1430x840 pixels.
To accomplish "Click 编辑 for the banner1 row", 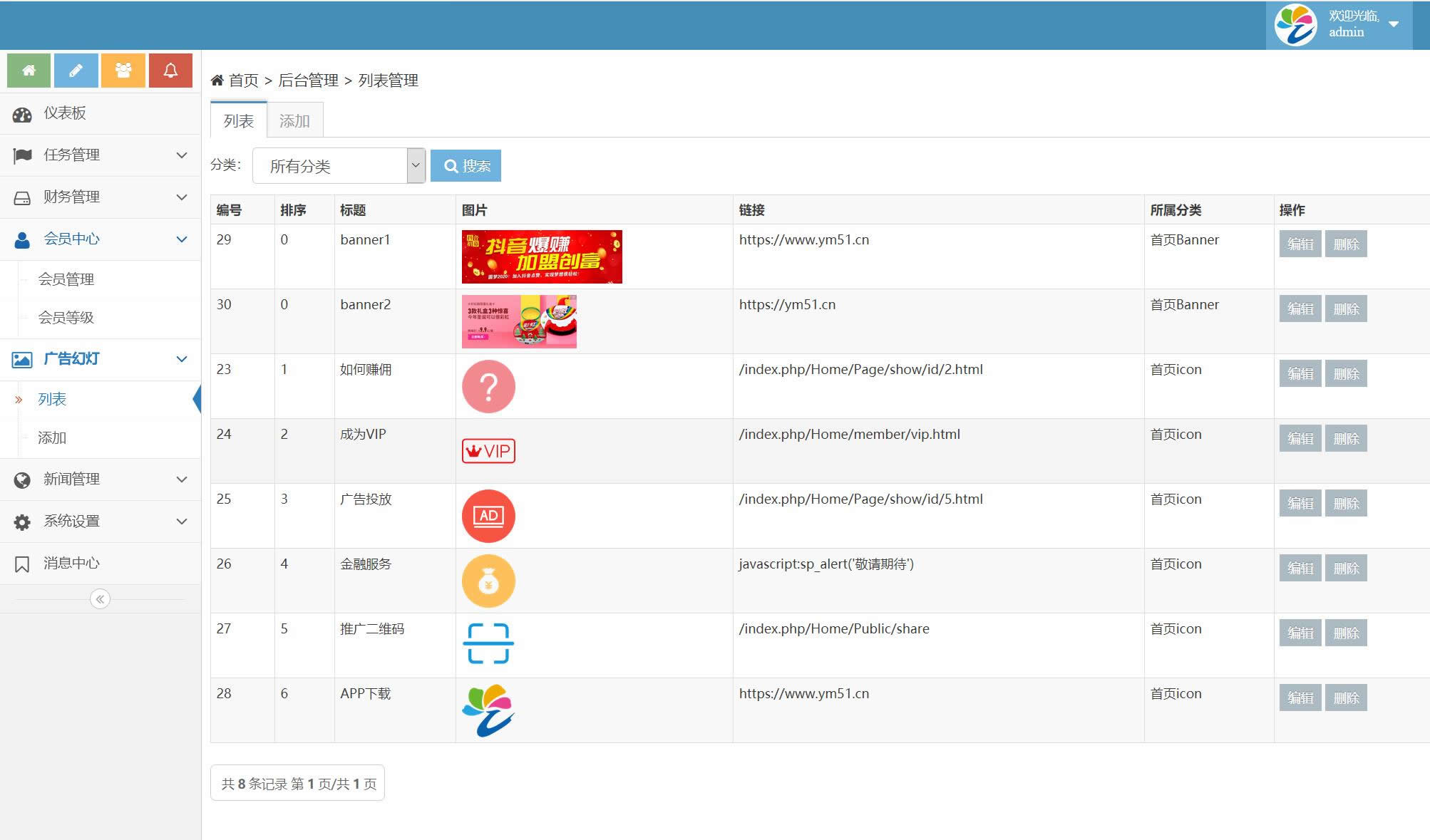I will tap(1300, 244).
